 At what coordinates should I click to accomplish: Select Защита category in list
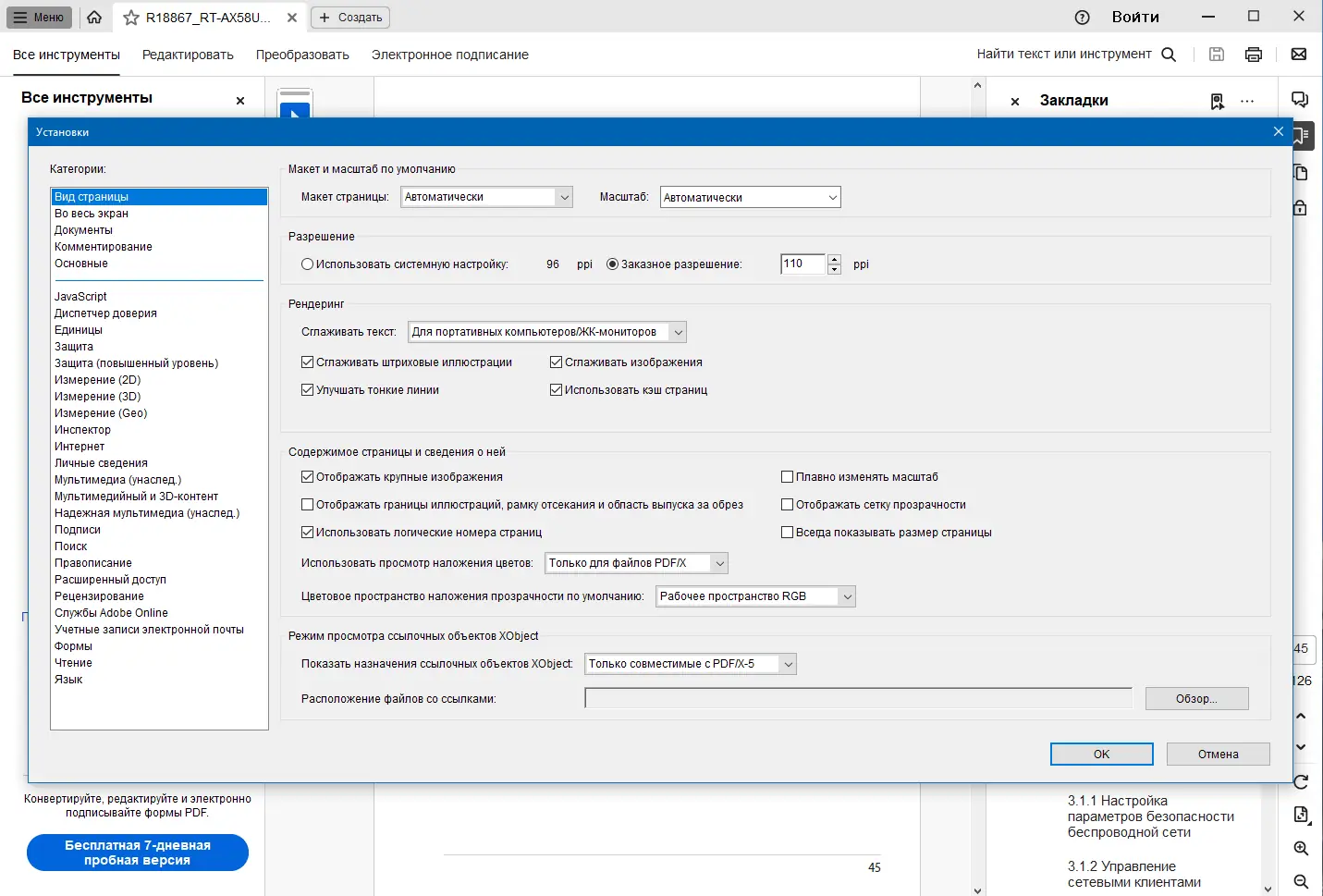coord(74,347)
